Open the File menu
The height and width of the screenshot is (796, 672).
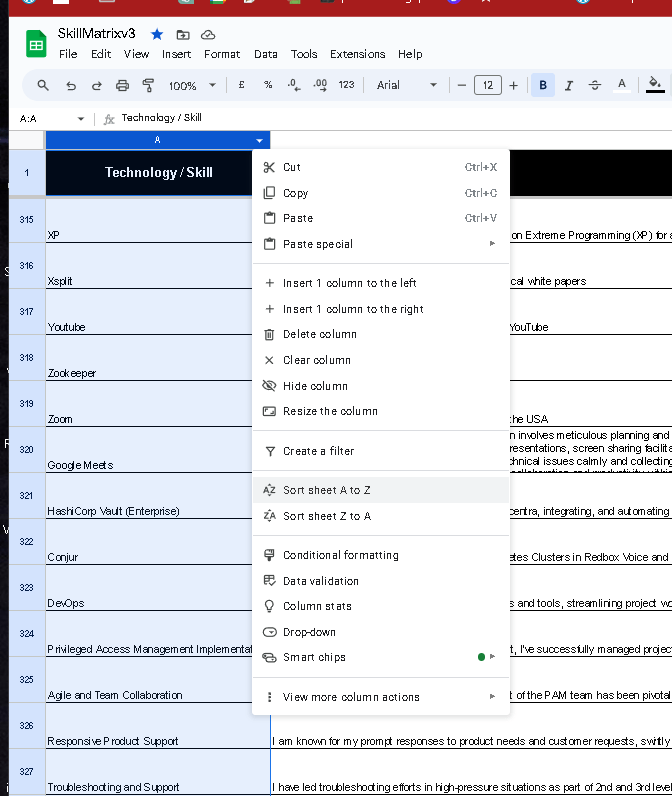[68, 54]
